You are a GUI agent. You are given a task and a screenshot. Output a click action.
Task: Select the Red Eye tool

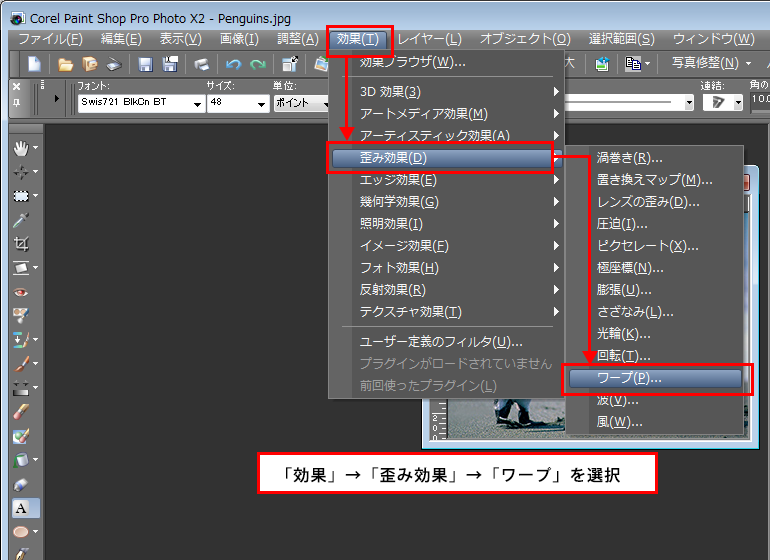point(21,292)
